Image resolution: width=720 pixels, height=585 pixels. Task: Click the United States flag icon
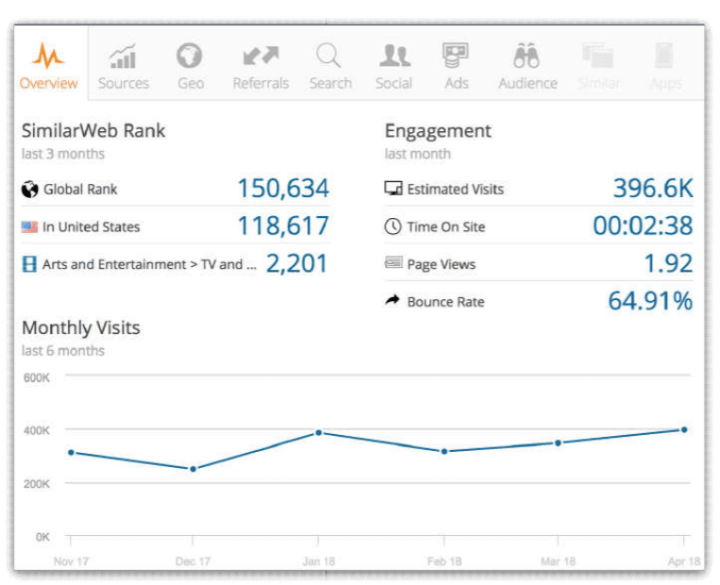(29, 227)
